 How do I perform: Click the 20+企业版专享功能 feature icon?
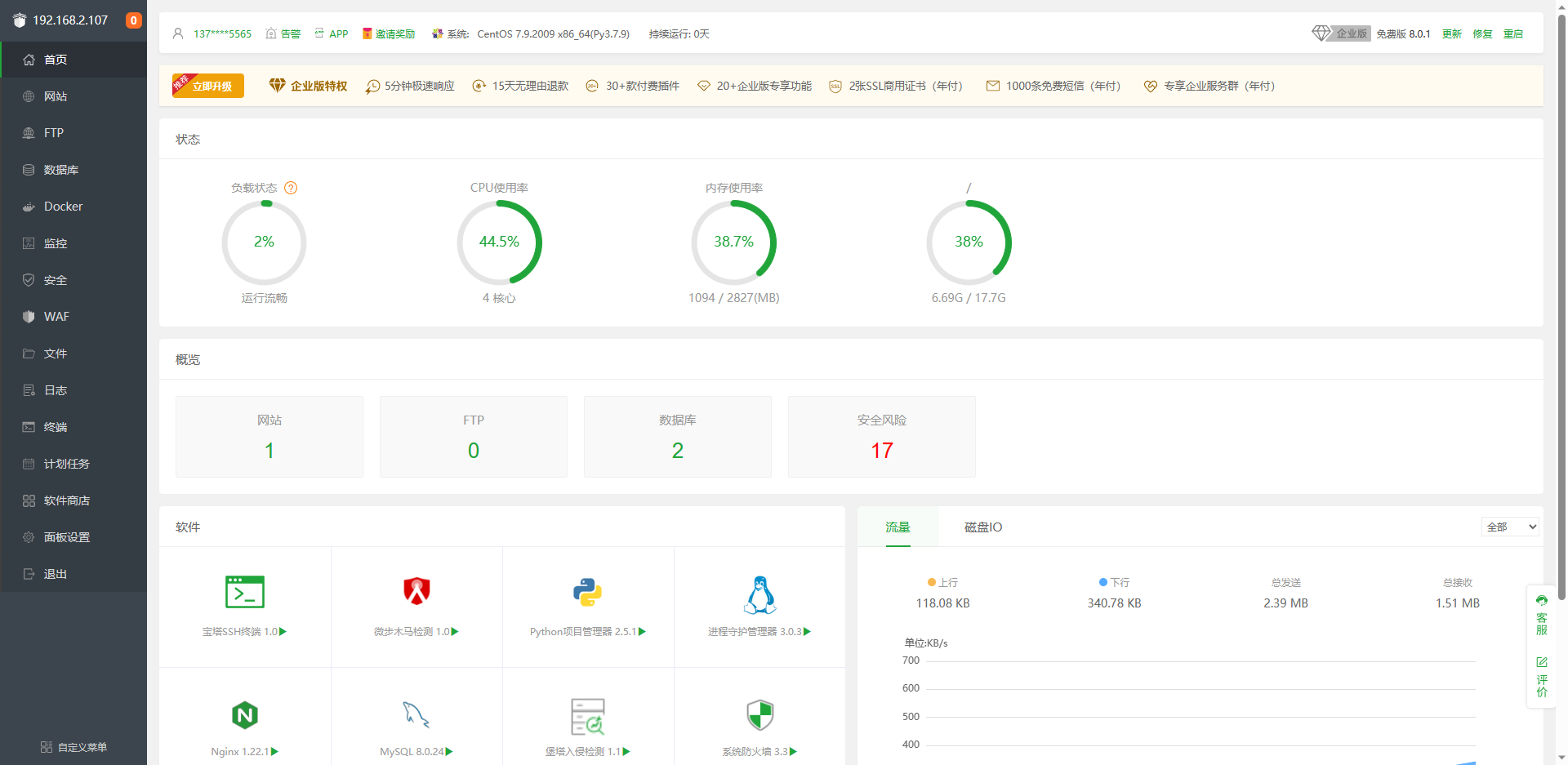pyautogui.click(x=703, y=86)
